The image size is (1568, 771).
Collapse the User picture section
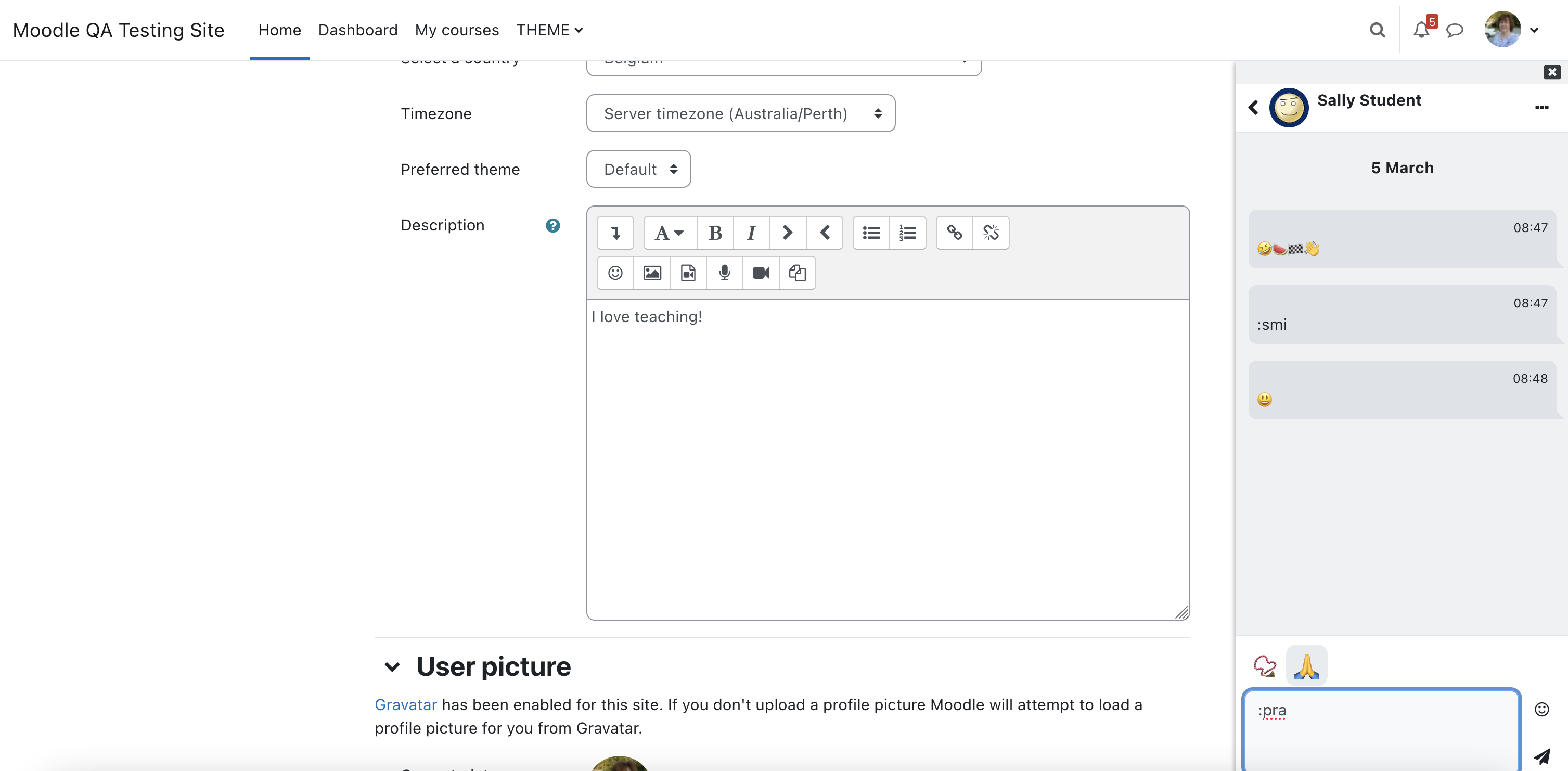click(393, 667)
